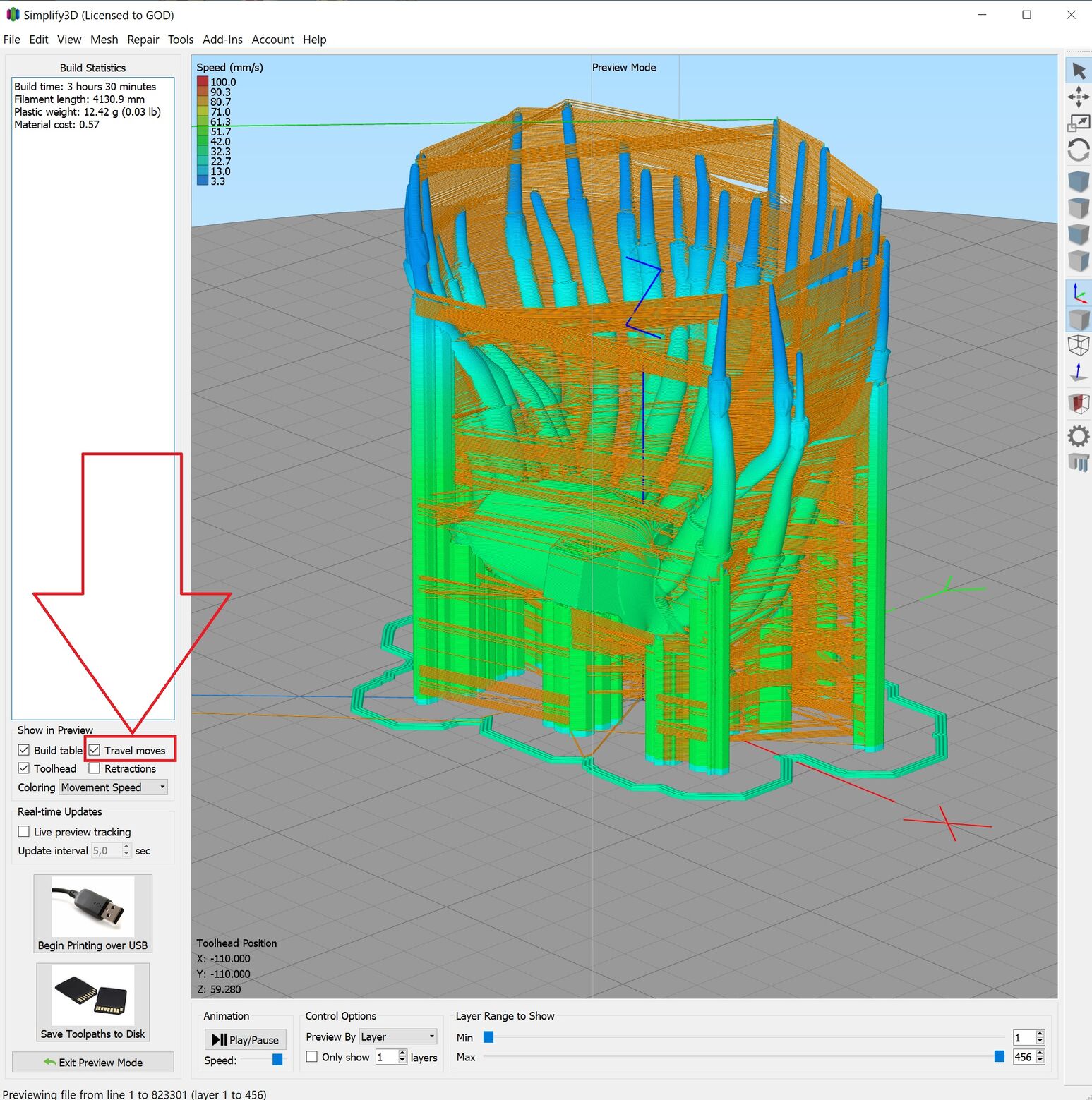1092x1100 pixels.
Task: Open the View menu
Action: click(x=69, y=40)
